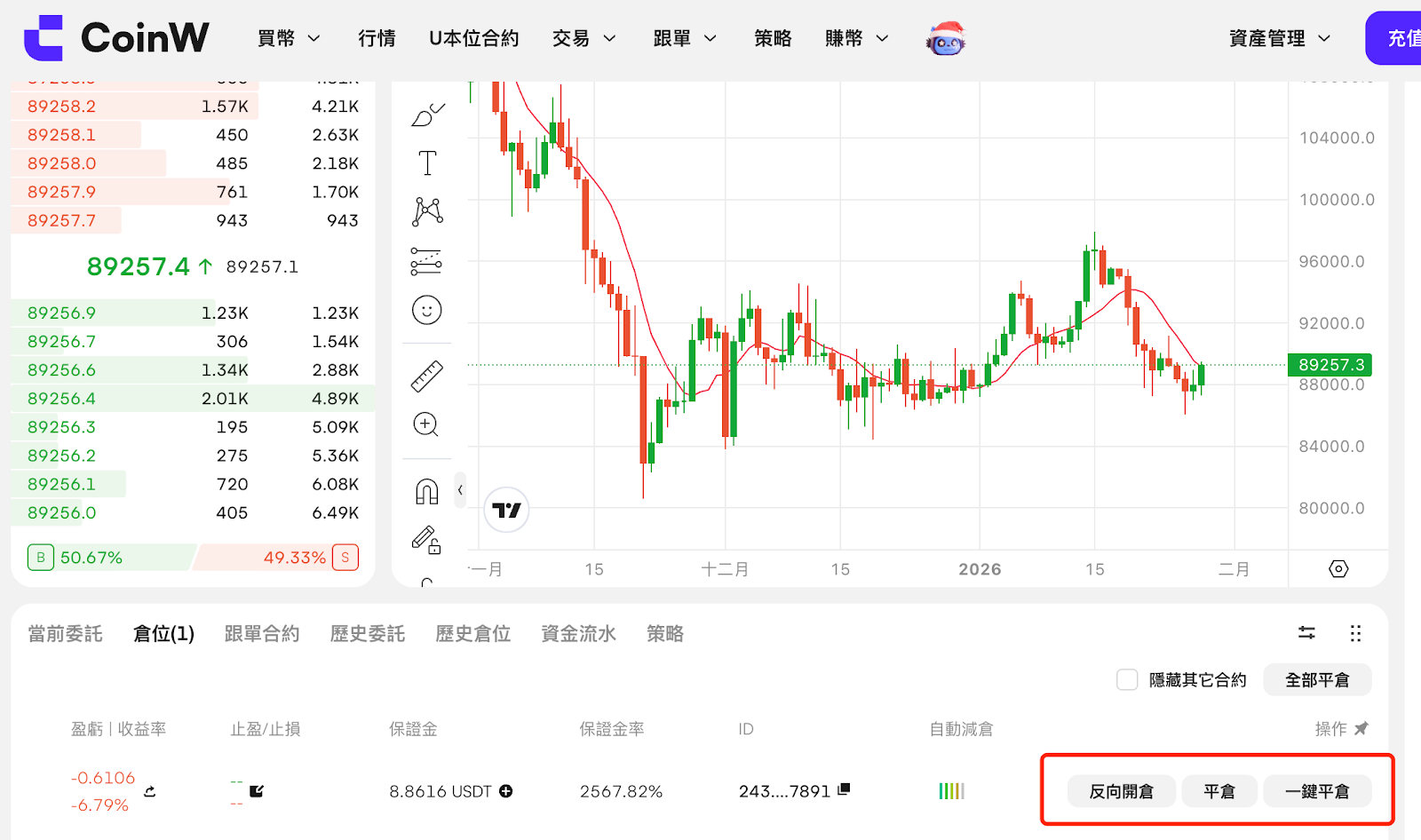Expand the 買幣 dropdown menu
The width and height of the screenshot is (1421, 840).
[x=289, y=38]
